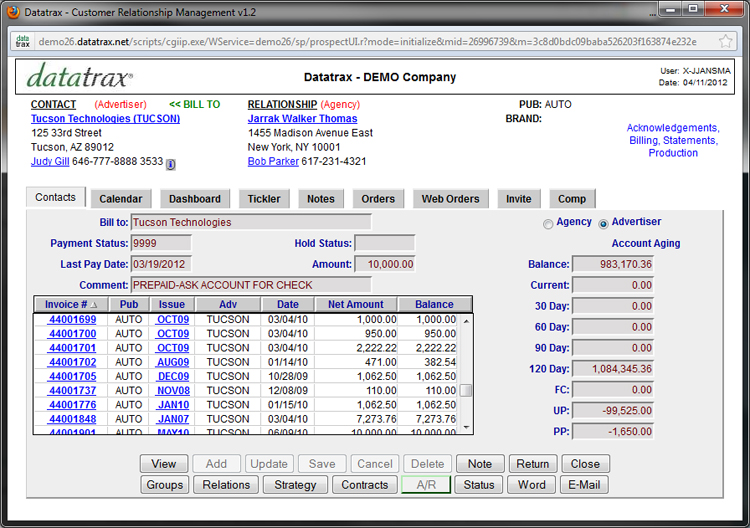Open the NOV08 issue link
Viewport: 750px width, 528px height.
(x=173, y=391)
